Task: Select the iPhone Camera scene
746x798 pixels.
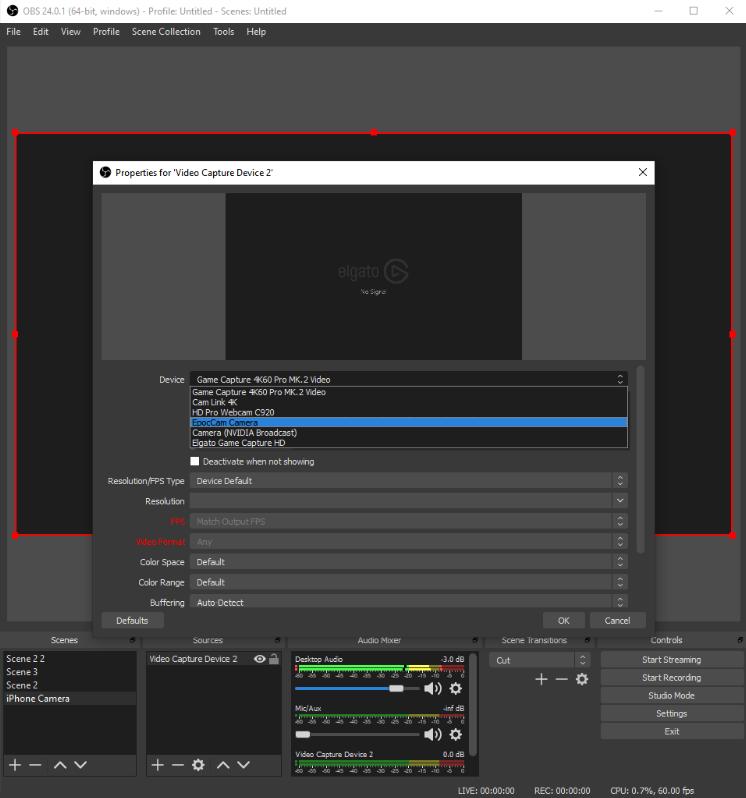Action: coord(70,698)
